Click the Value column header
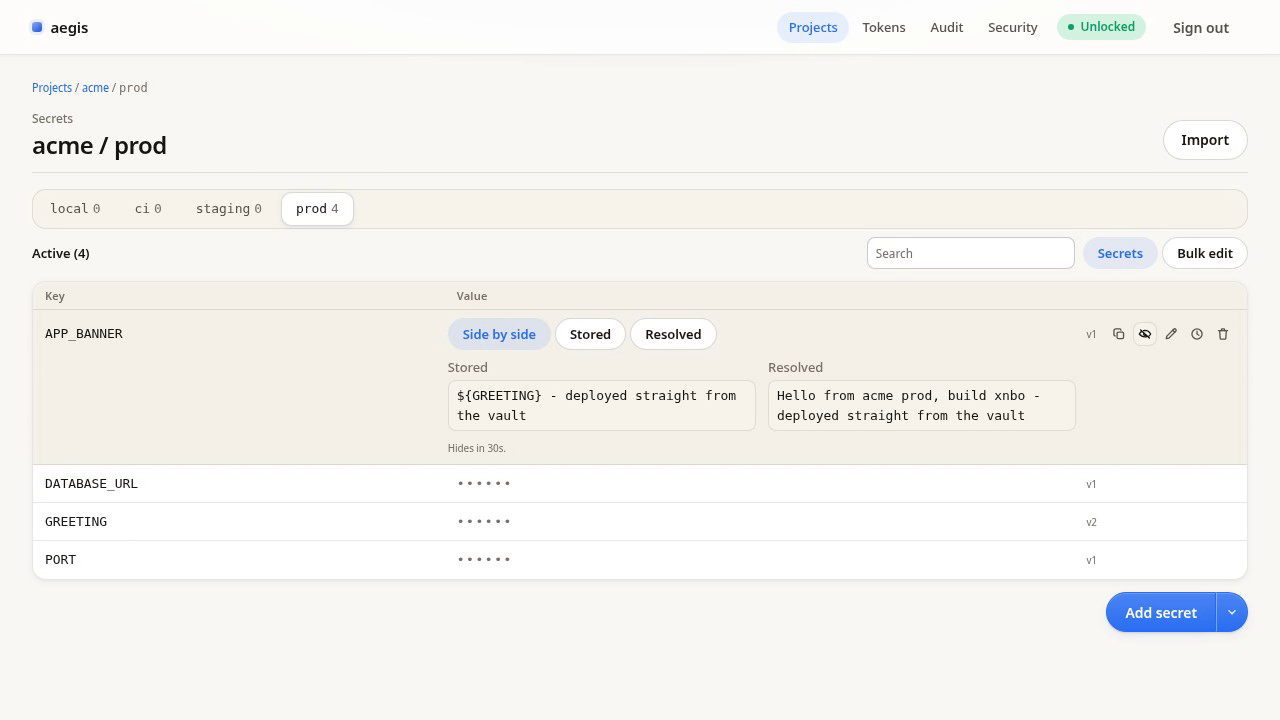The image size is (1280, 720). [x=472, y=296]
